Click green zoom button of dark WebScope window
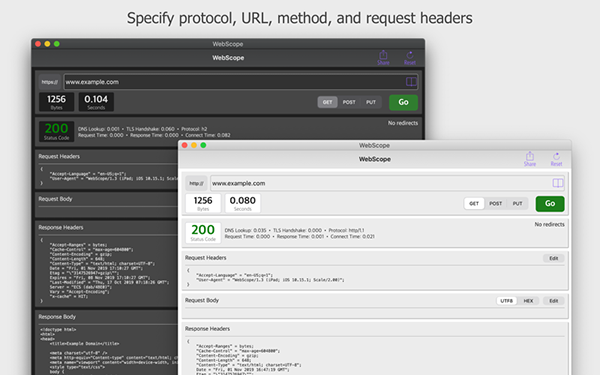 tap(57, 44)
